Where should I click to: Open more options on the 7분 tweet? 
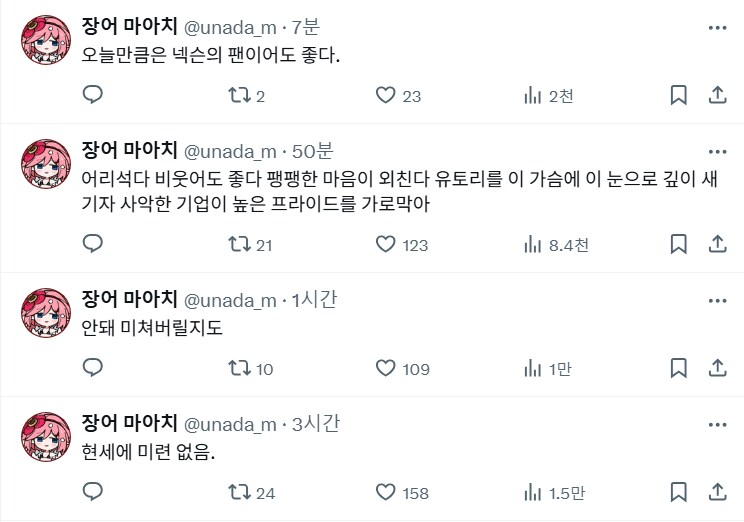click(x=716, y=27)
